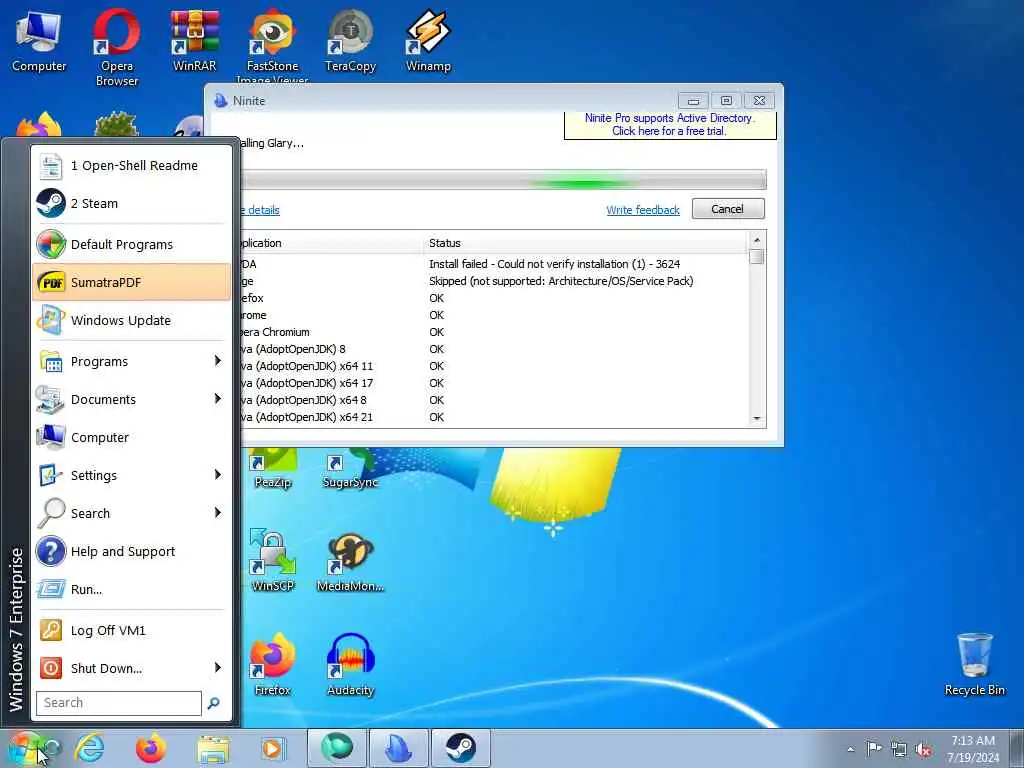This screenshot has width=1024, height=768.
Task: Switch to Steam taskbar button
Action: point(460,748)
